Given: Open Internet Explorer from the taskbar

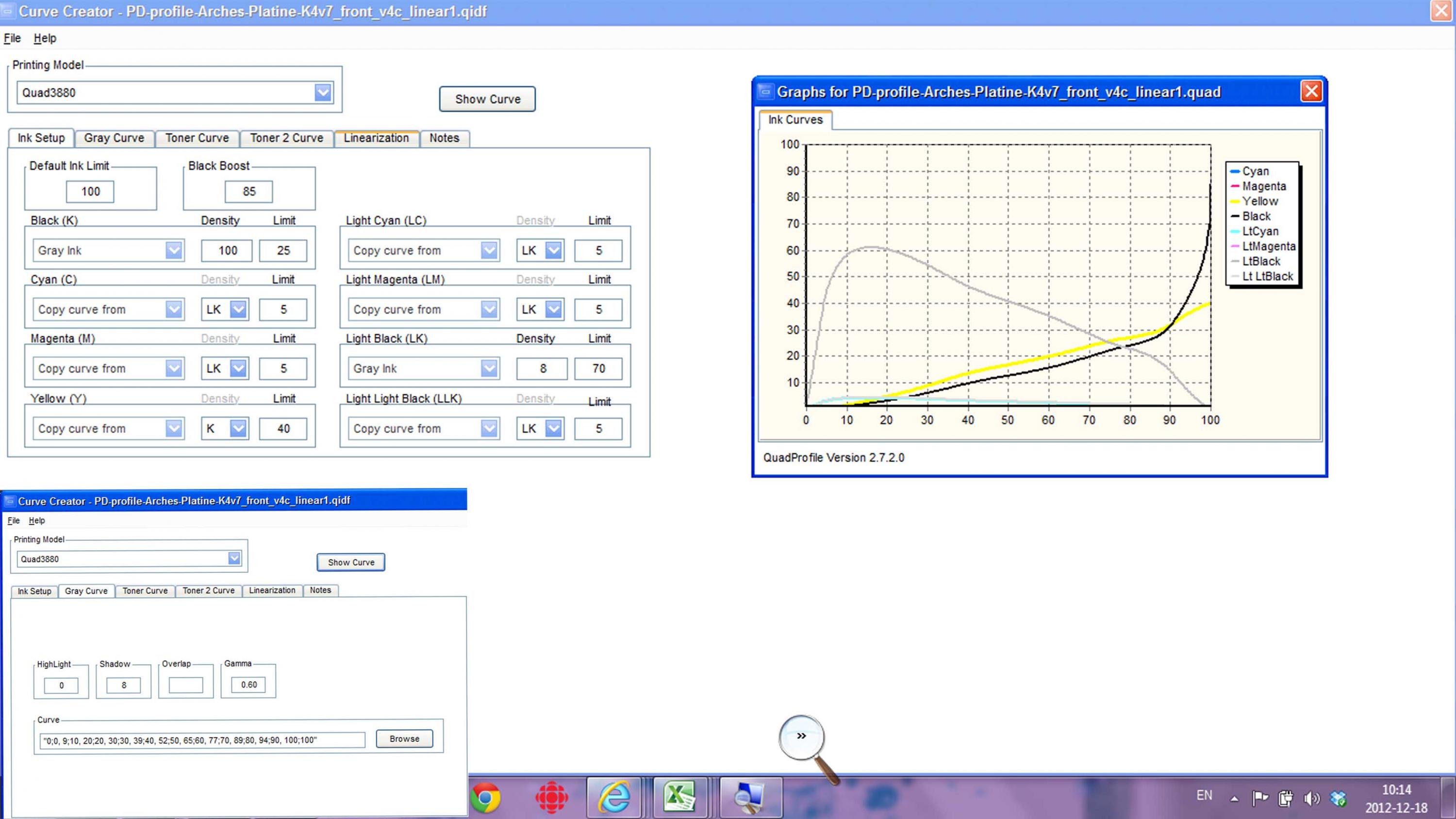Looking at the screenshot, I should [x=614, y=797].
